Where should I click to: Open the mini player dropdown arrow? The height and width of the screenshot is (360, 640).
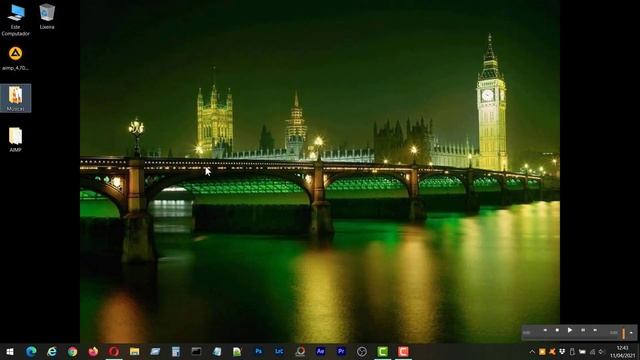point(631,333)
